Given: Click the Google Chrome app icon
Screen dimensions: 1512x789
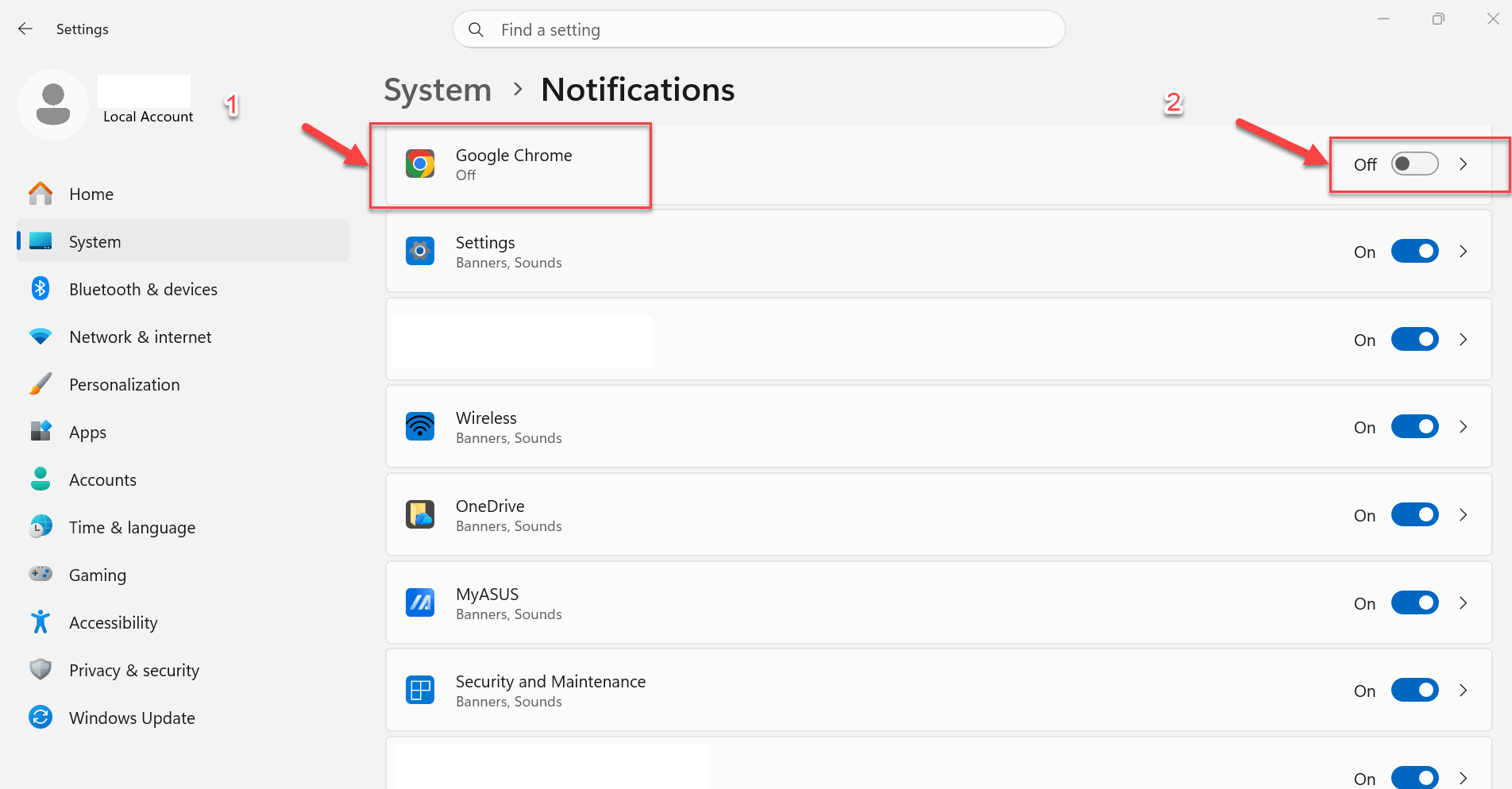Looking at the screenshot, I should point(420,164).
